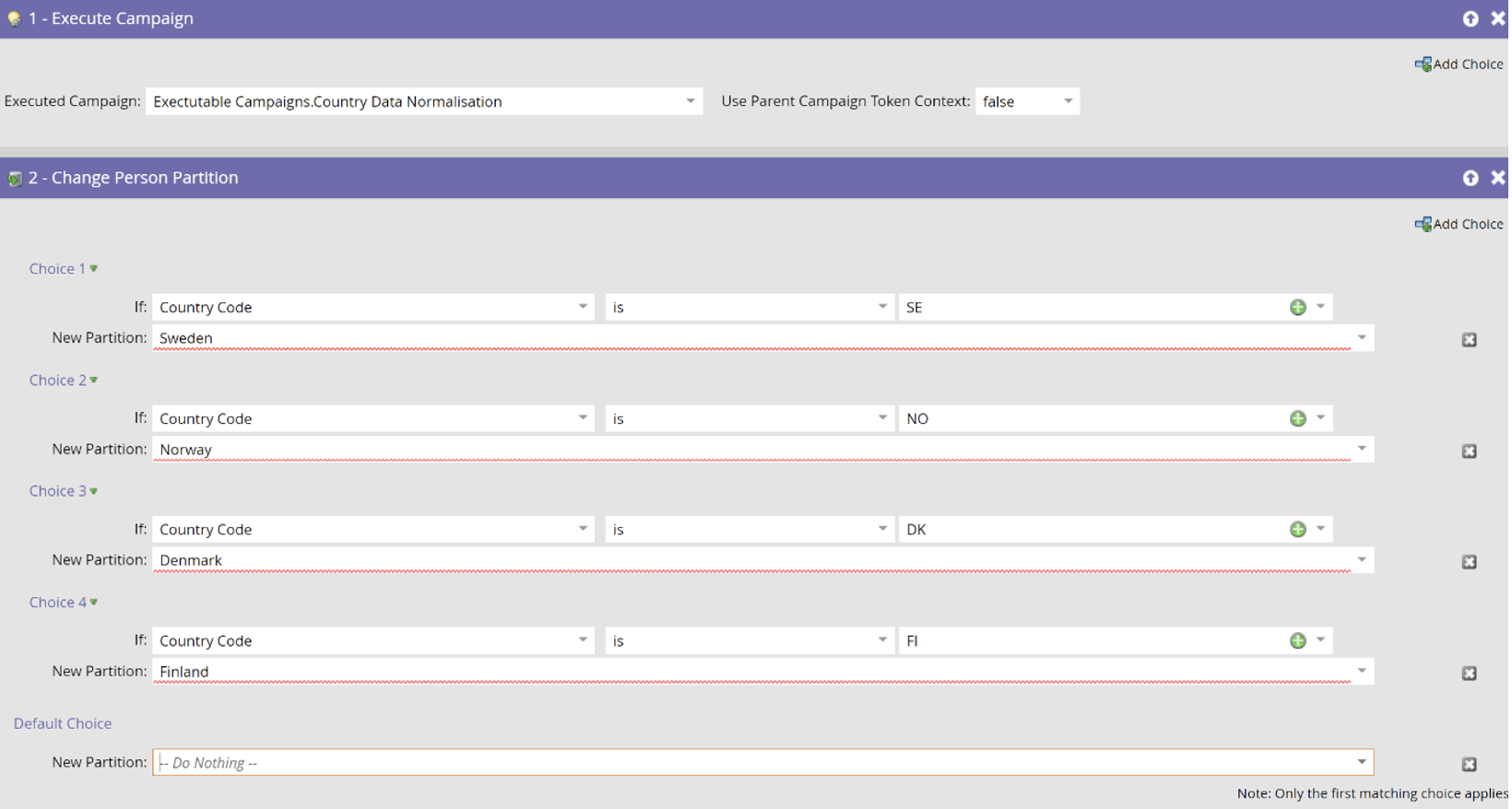
Task: Open Choice 3 'is' operator dropdown
Action: pyautogui.click(x=882, y=529)
